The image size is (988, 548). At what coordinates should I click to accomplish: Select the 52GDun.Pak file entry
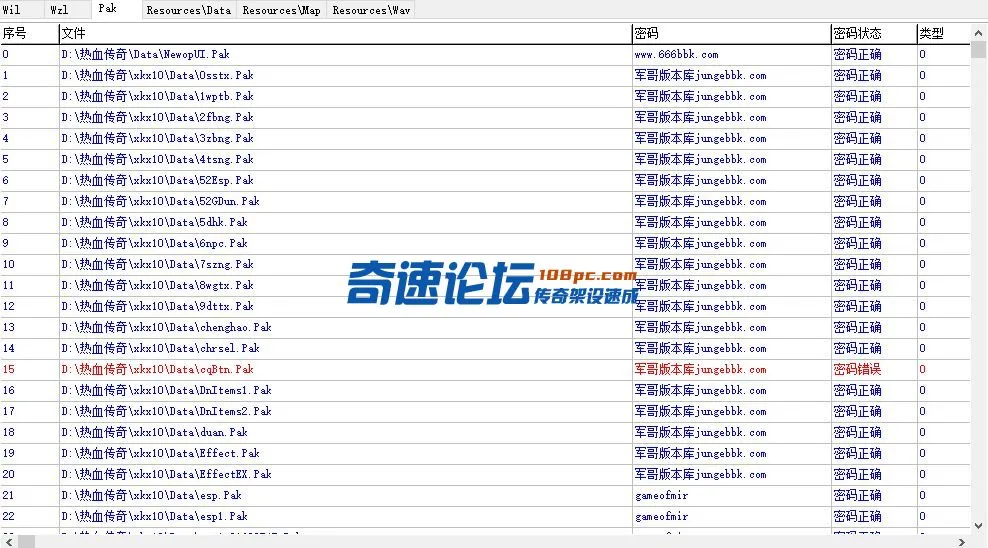[x=161, y=202]
